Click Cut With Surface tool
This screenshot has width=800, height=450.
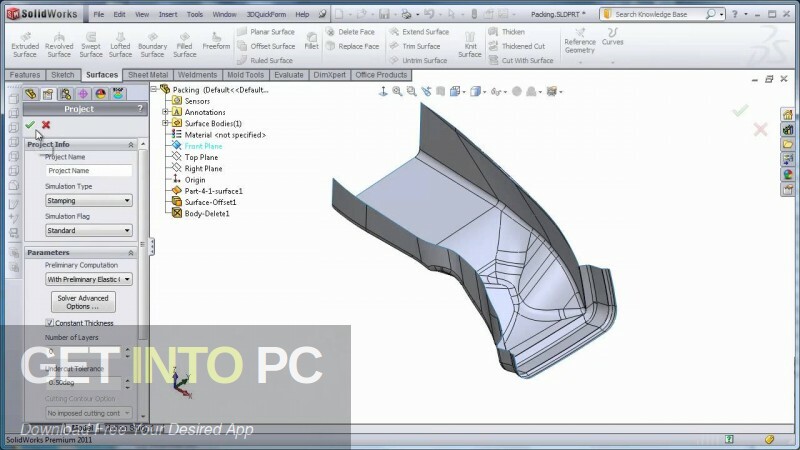[521, 60]
